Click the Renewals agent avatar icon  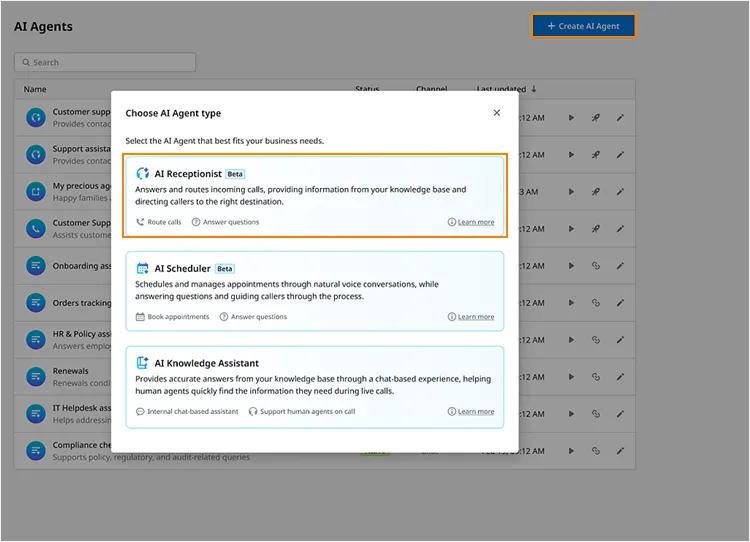pyautogui.click(x=36, y=377)
